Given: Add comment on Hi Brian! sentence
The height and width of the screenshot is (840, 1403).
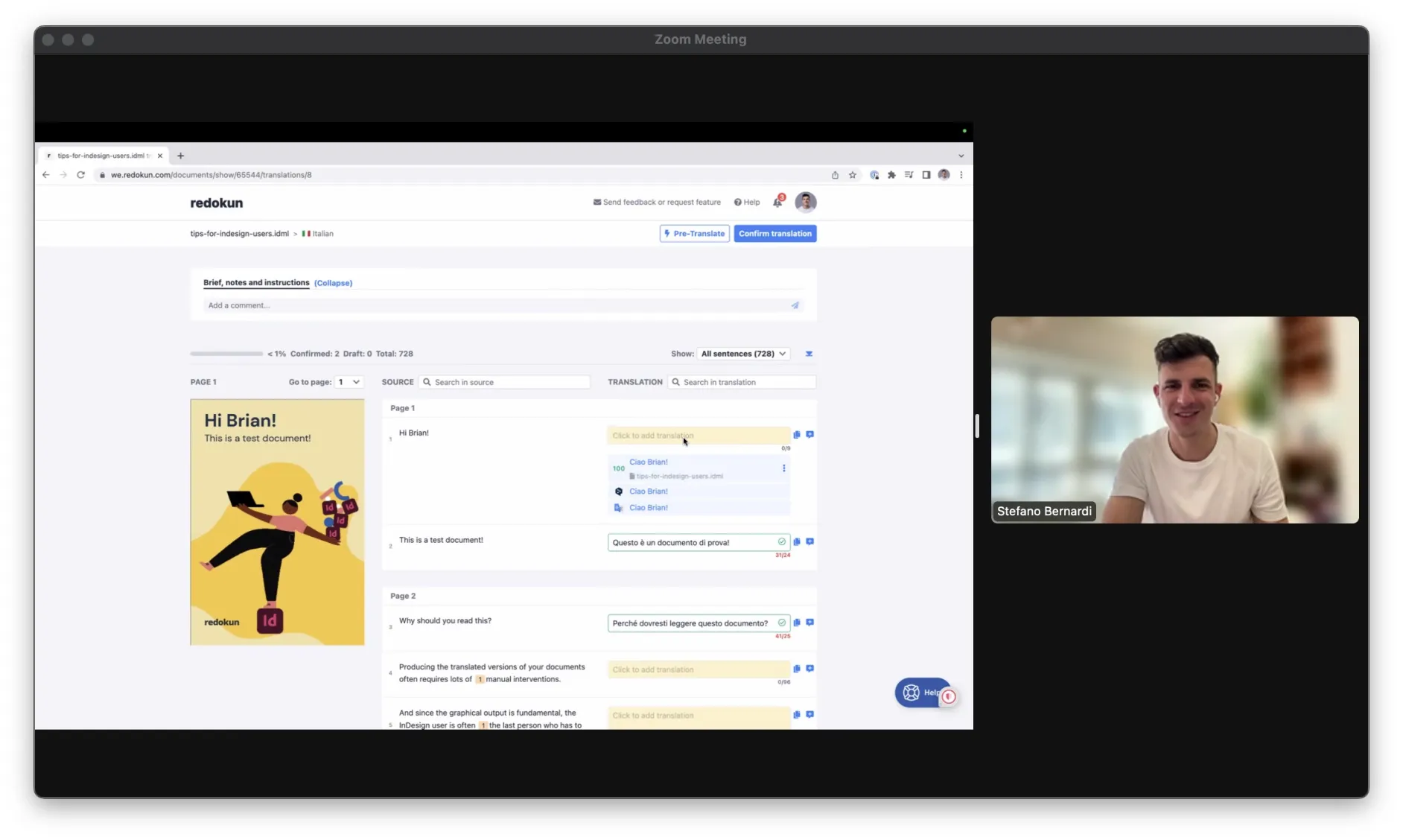Looking at the screenshot, I should [810, 435].
